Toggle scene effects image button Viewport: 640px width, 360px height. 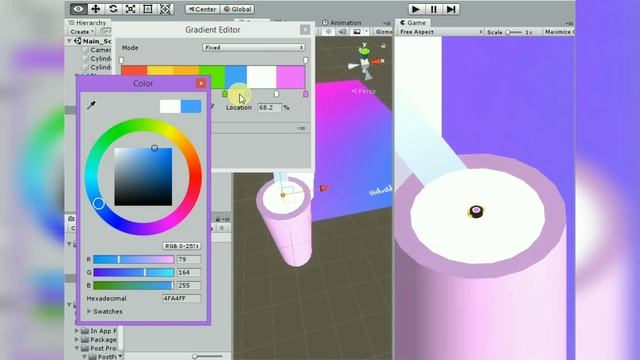click(x=357, y=32)
